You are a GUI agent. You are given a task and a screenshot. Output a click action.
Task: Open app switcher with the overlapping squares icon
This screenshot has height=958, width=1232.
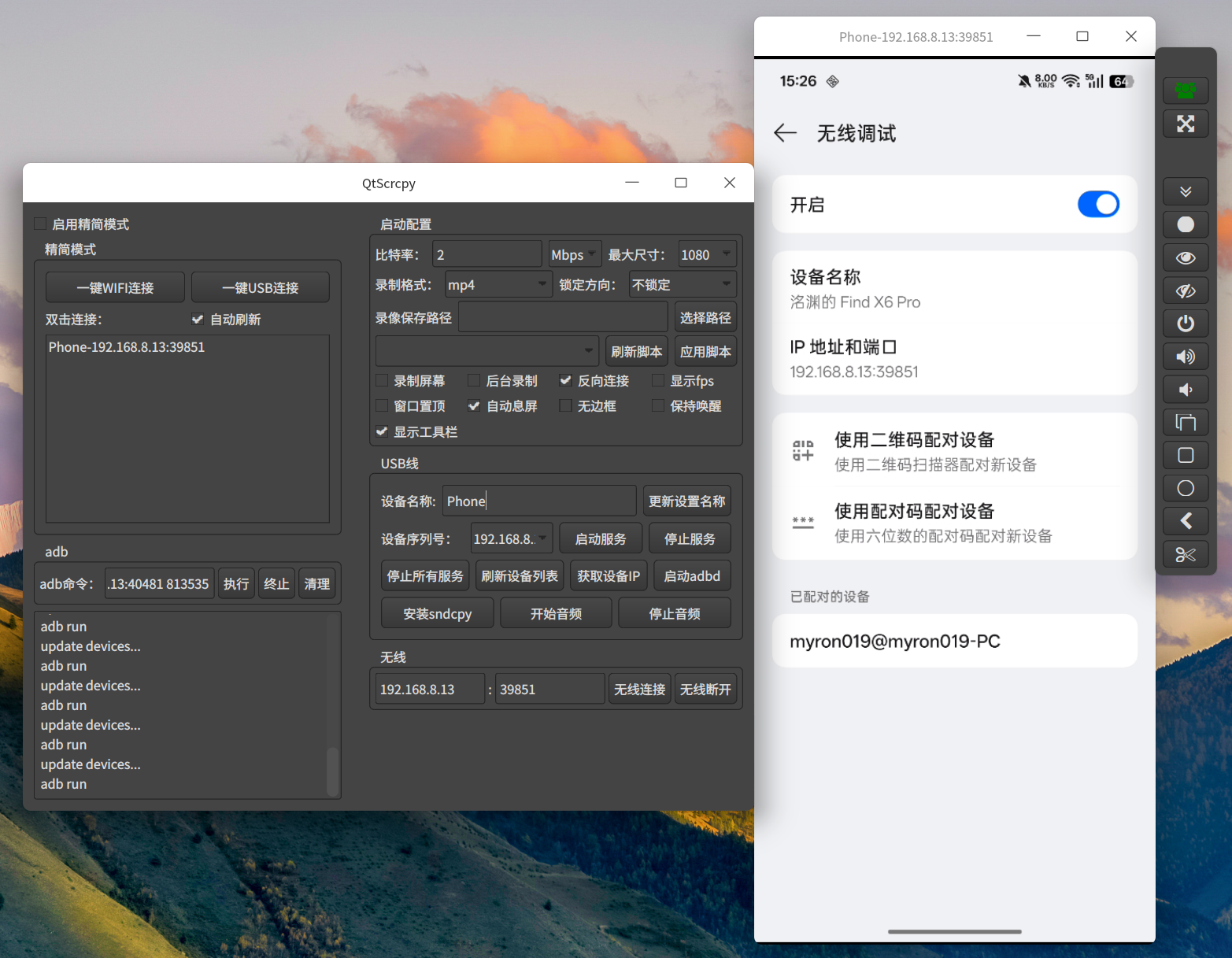[1186, 423]
